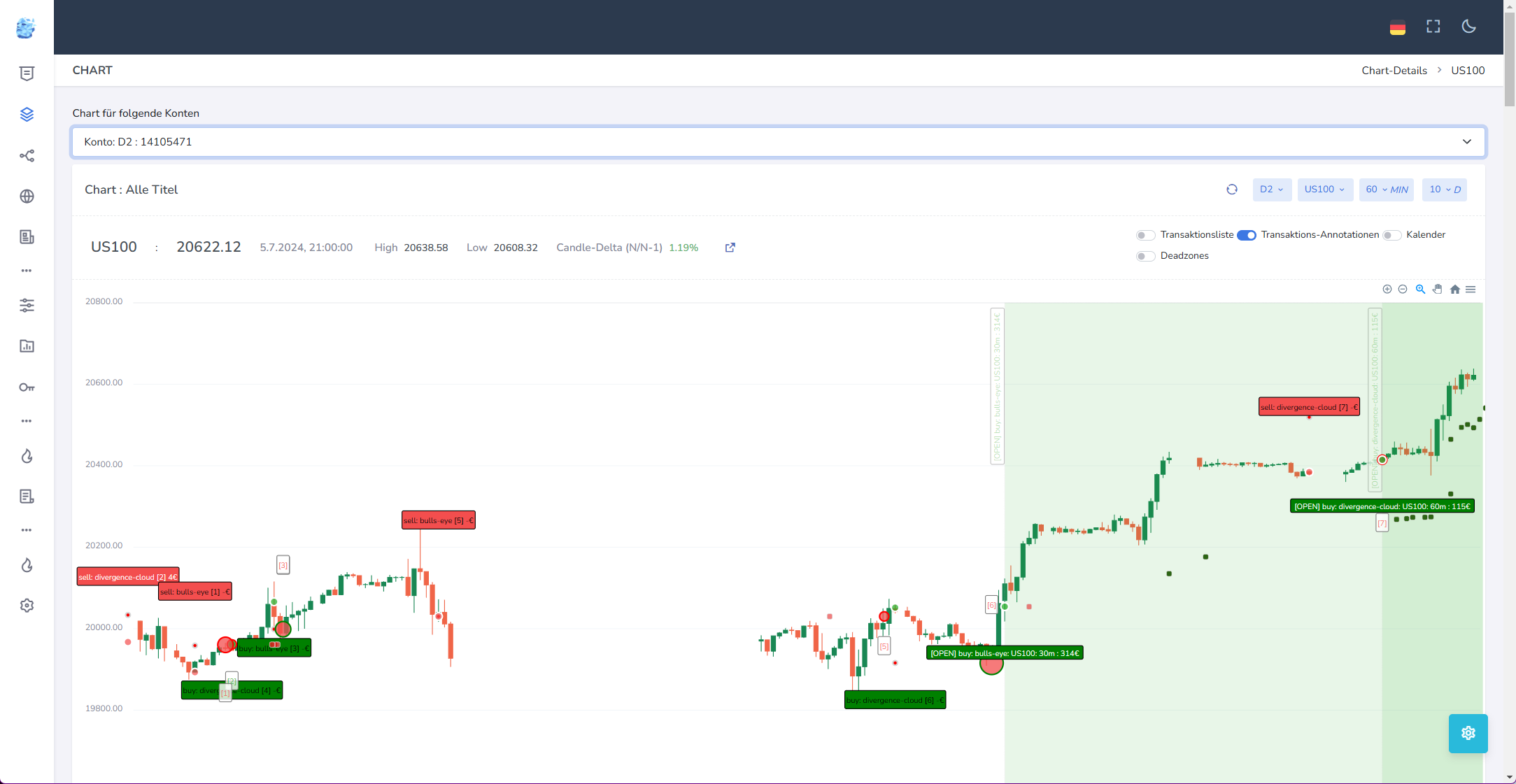The height and width of the screenshot is (784, 1516).
Task: Select the chart panning hand tool
Action: click(x=1438, y=290)
